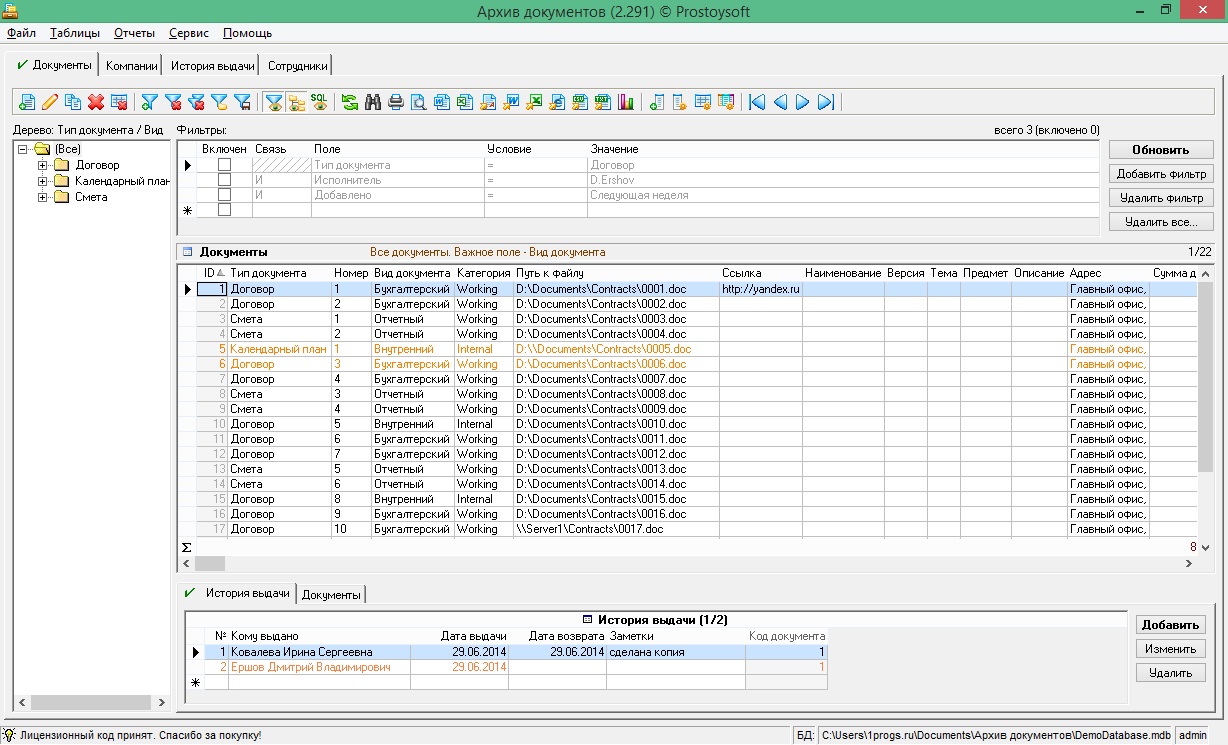1228x745 pixels.
Task: Go to previous record arrow
Action: tap(779, 101)
